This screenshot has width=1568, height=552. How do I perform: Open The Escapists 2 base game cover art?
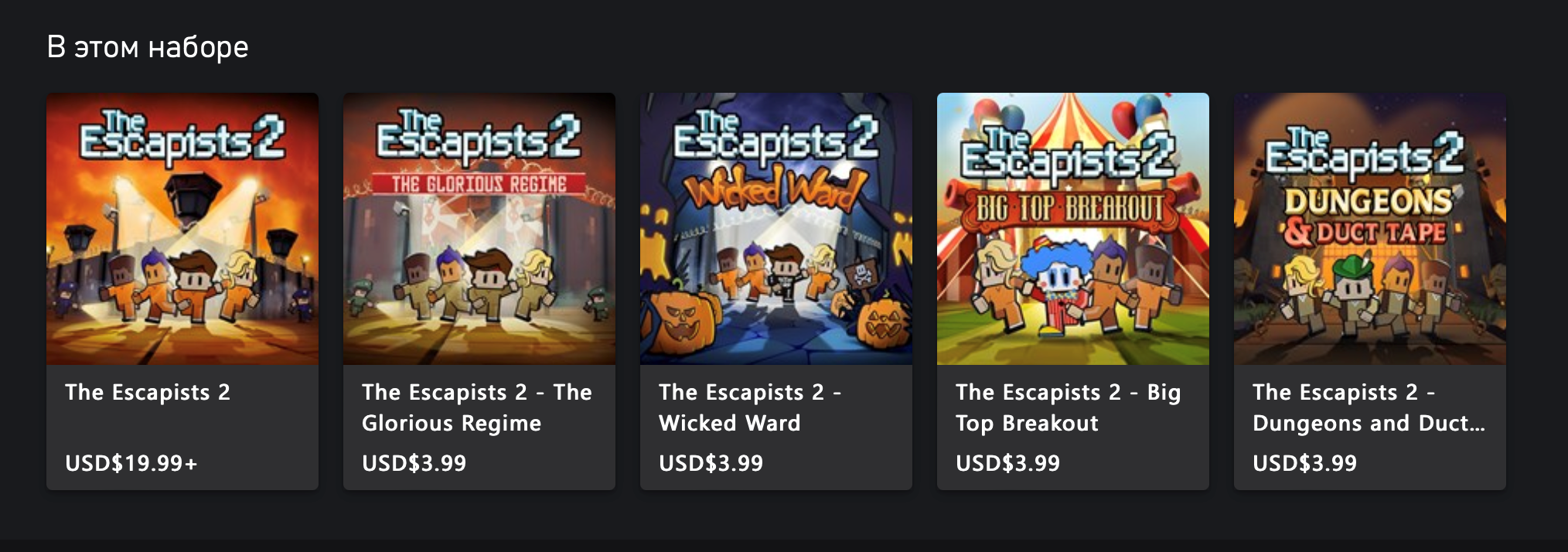[x=182, y=229]
